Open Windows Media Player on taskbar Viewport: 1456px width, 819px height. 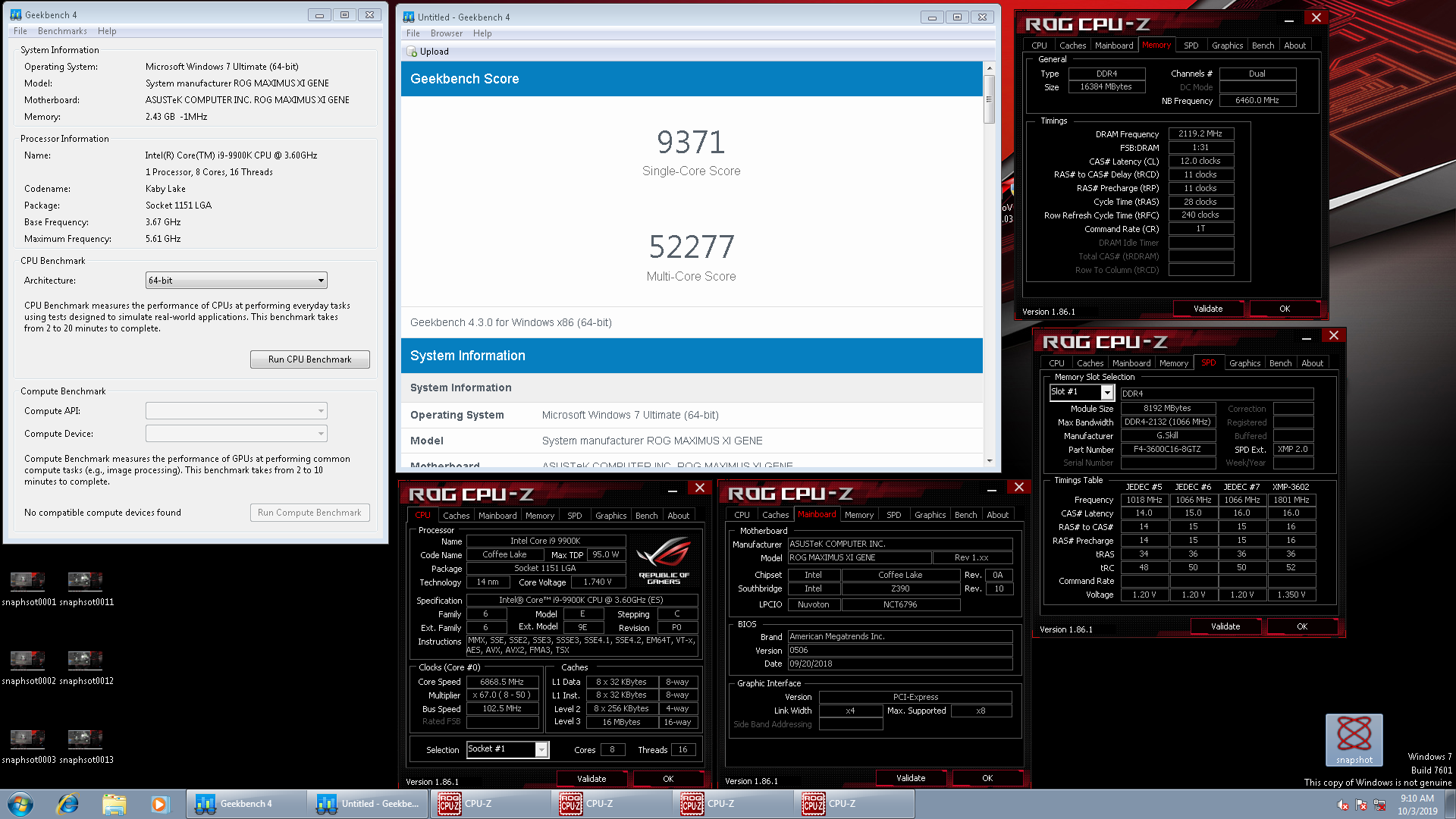pyautogui.click(x=159, y=804)
